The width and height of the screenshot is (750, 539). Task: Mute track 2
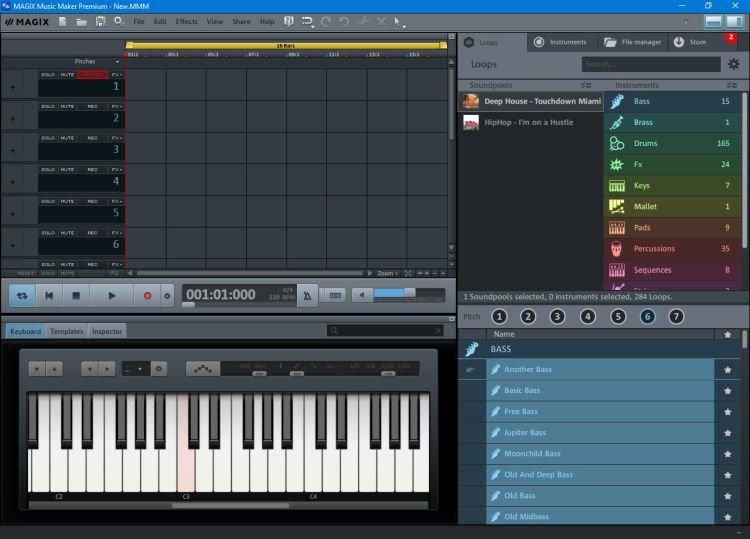pyautogui.click(x=67, y=107)
